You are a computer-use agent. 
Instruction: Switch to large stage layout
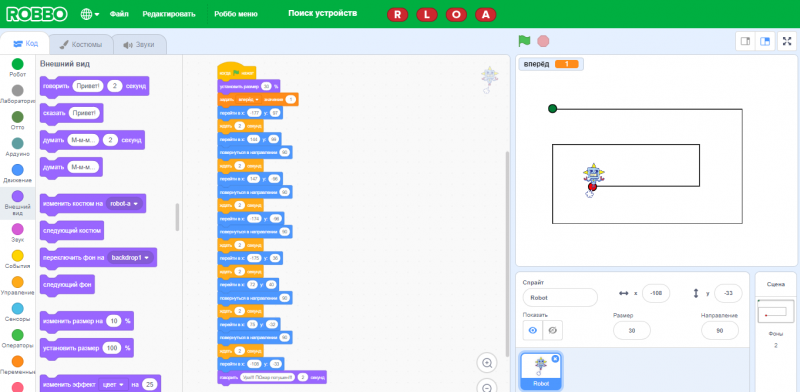(x=765, y=41)
